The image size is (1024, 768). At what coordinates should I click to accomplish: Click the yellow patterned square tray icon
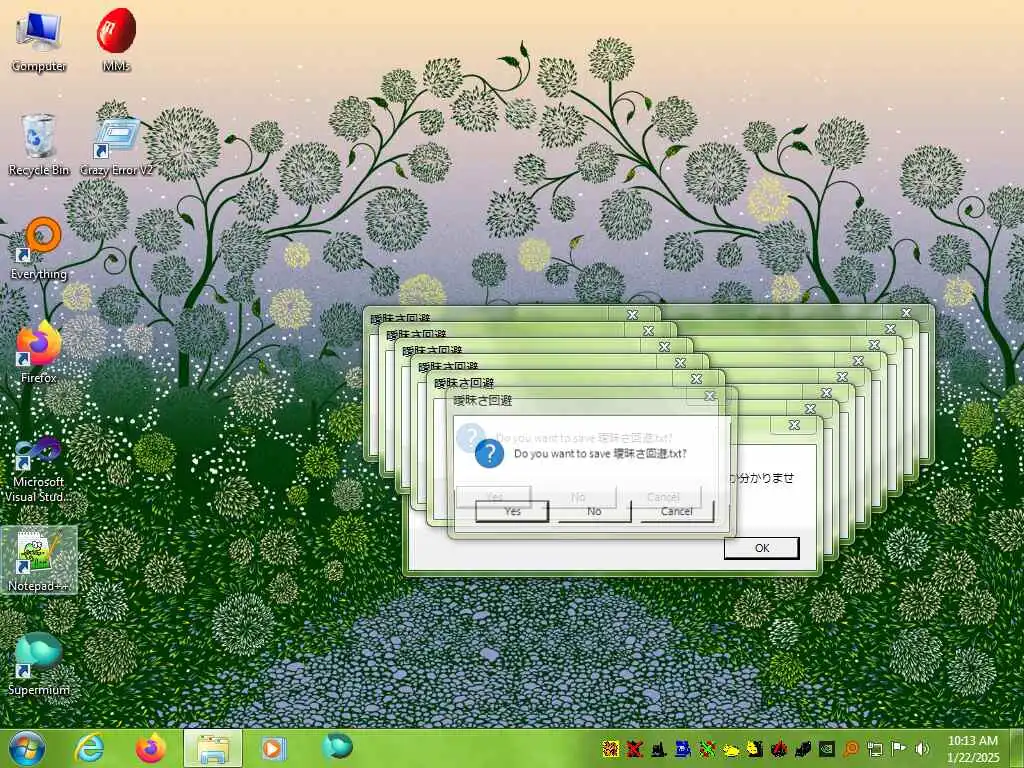611,748
